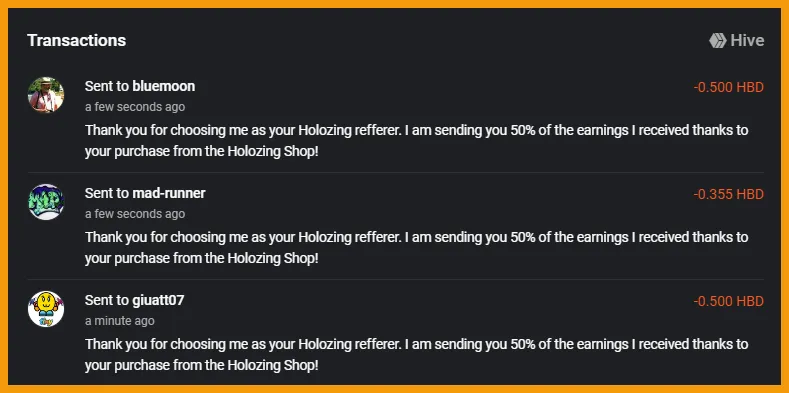Image resolution: width=789 pixels, height=393 pixels.
Task: Open bluemoon's profile avatar
Action: click(x=46, y=95)
